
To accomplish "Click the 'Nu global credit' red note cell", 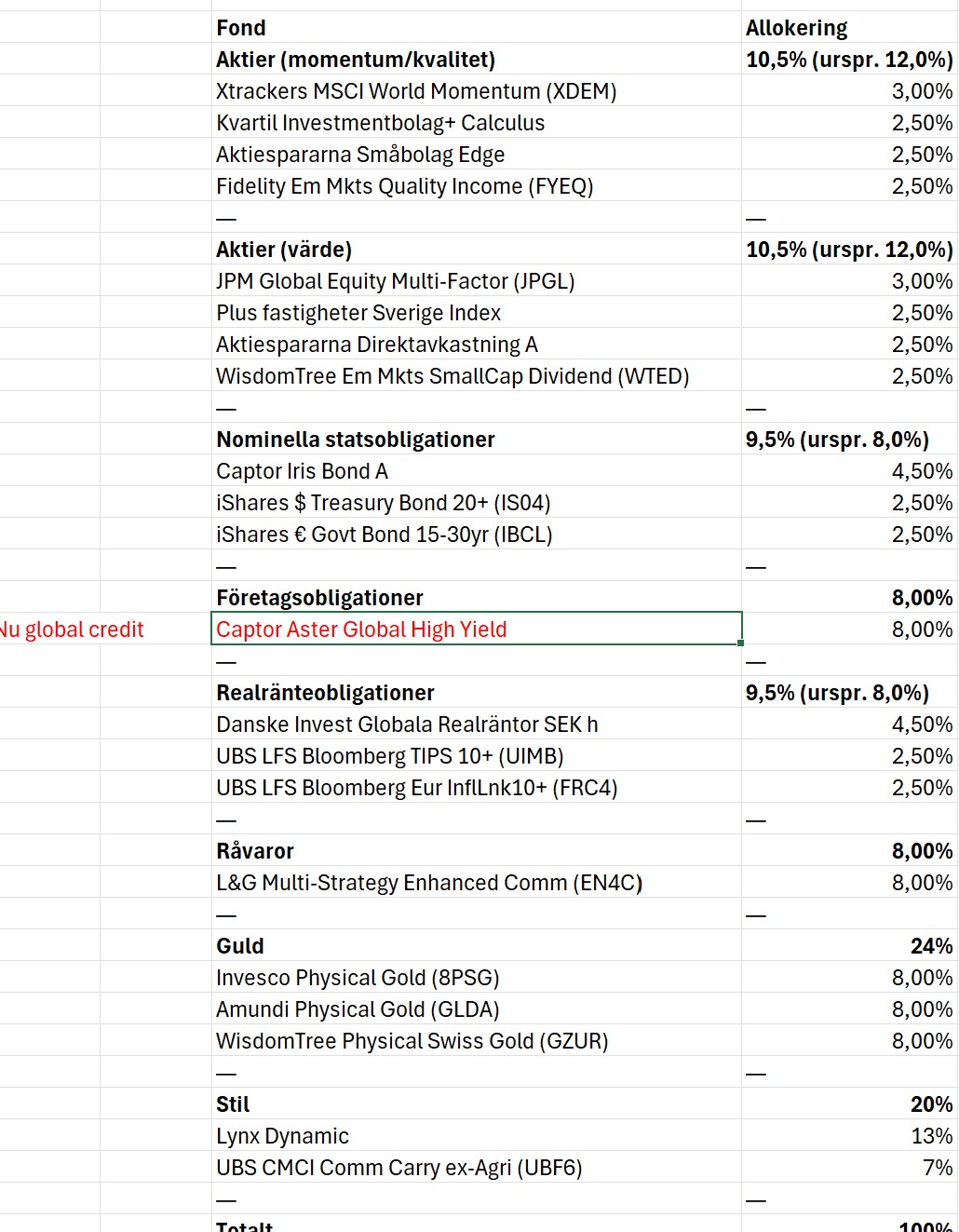I will (73, 630).
